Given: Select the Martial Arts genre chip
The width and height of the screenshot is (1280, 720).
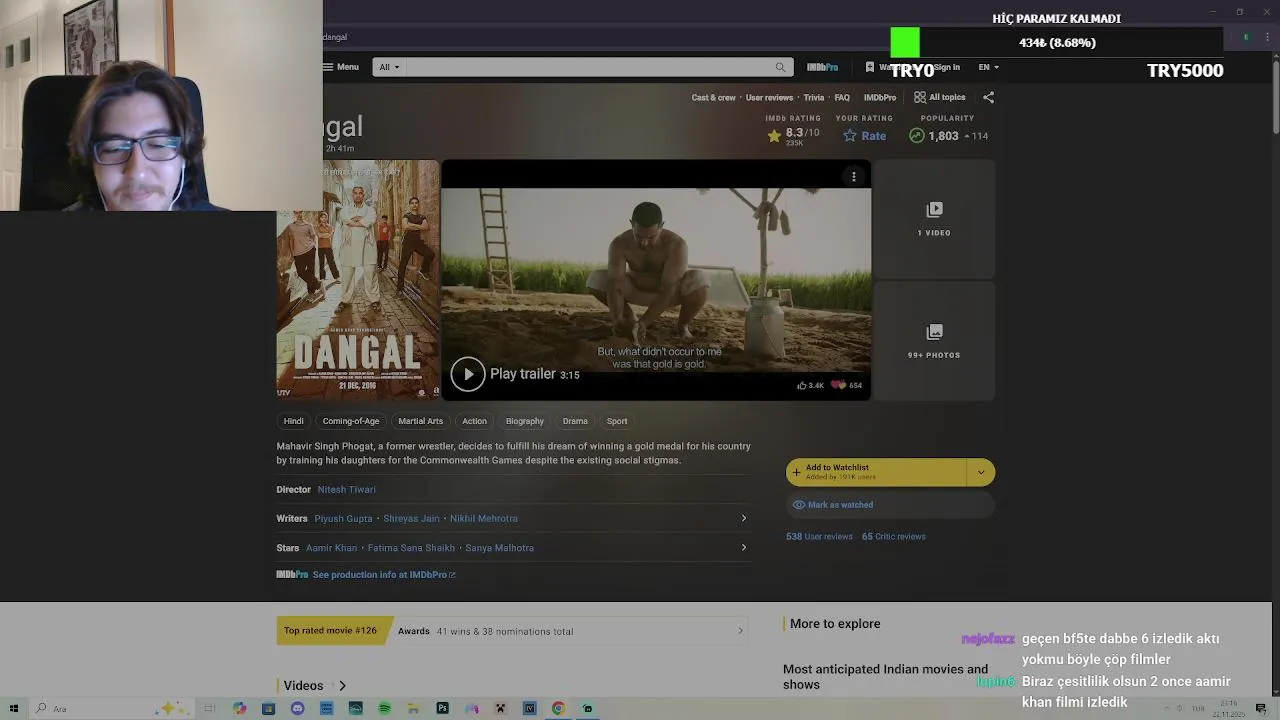Looking at the screenshot, I should 420,421.
